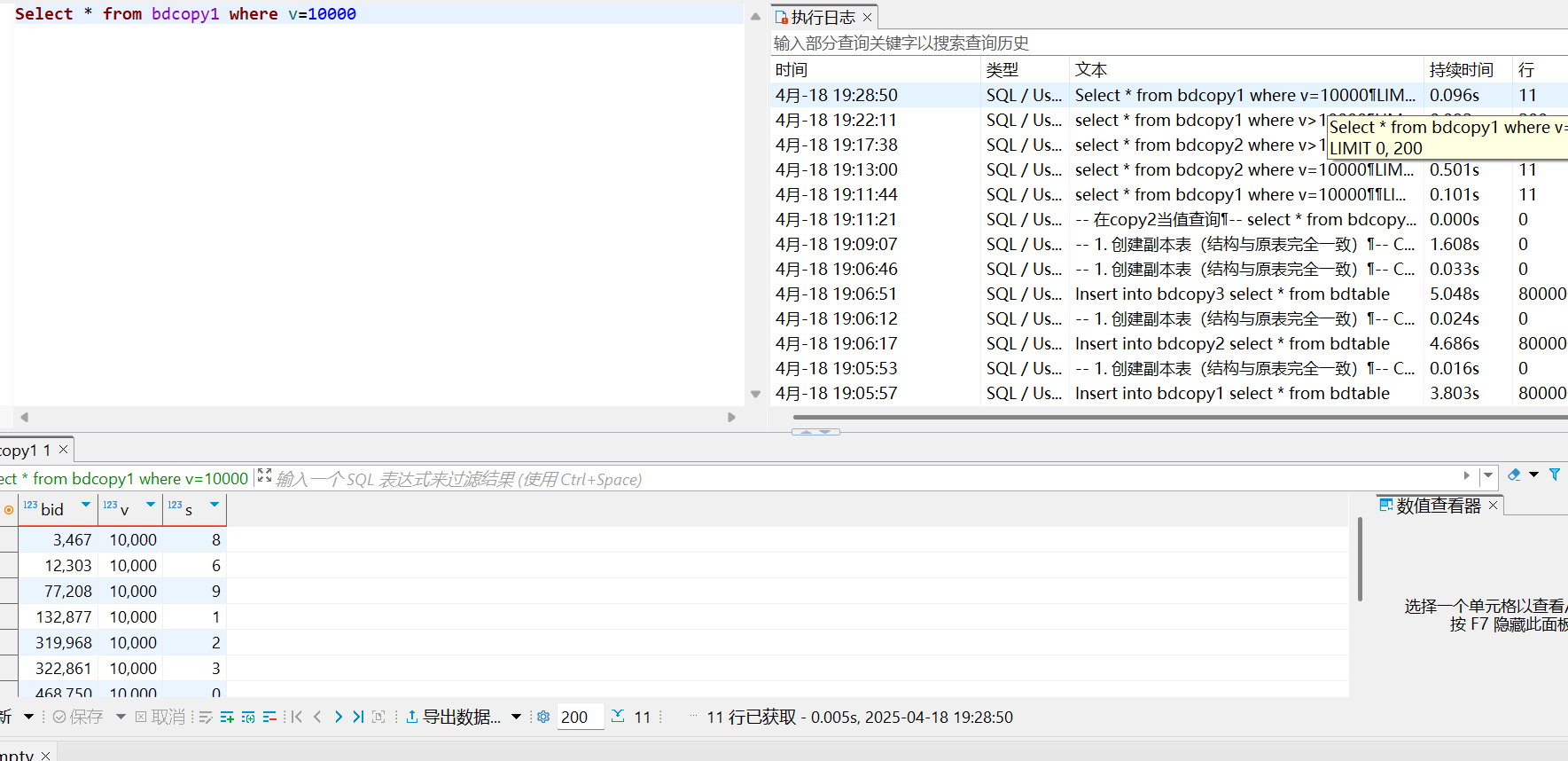Click the editor horizontal scroll left arrow
Screen dimensions: 1568x761
click(24, 417)
